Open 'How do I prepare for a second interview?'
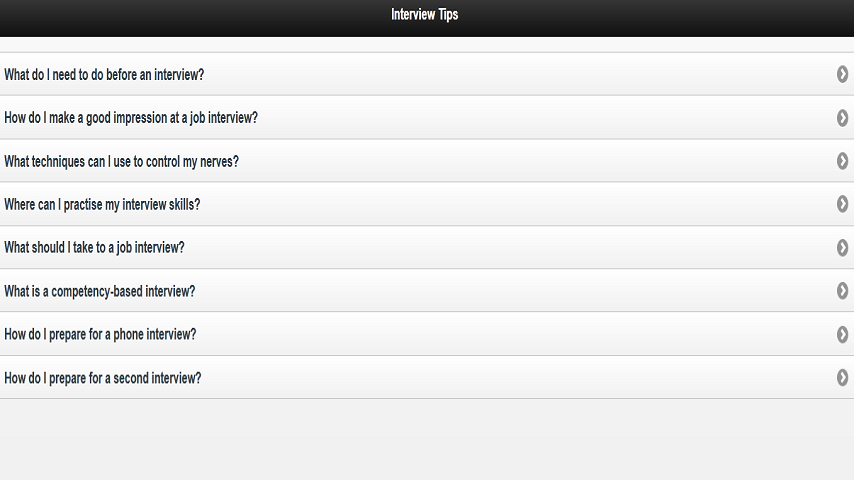The width and height of the screenshot is (854, 480). (x=102, y=378)
